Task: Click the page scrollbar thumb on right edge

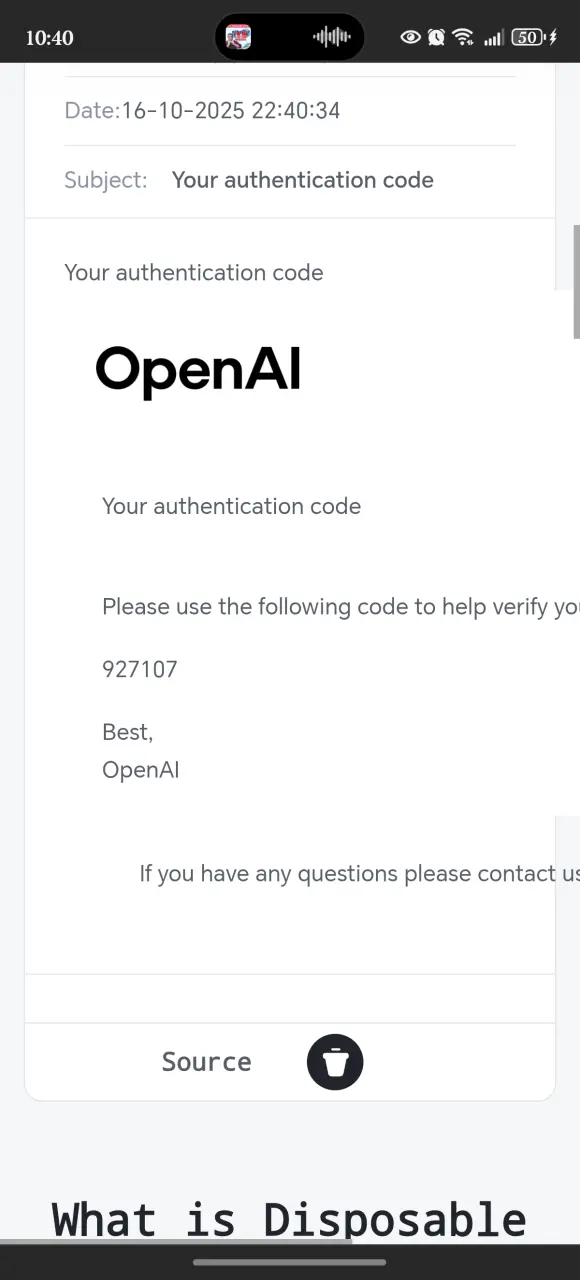Action: point(576,282)
